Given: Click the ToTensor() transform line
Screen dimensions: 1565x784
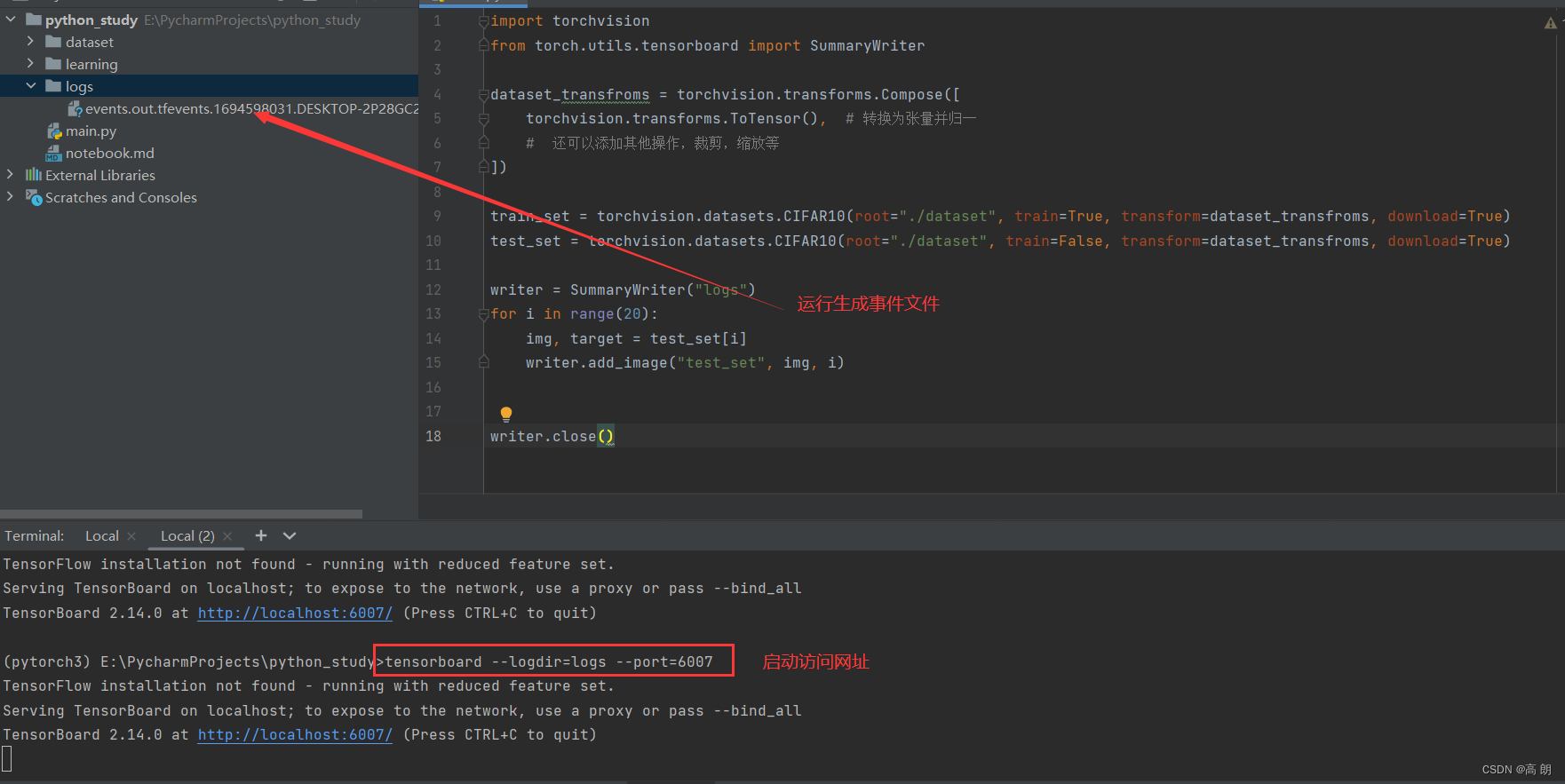Looking at the screenshot, I should pyautogui.click(x=676, y=118).
